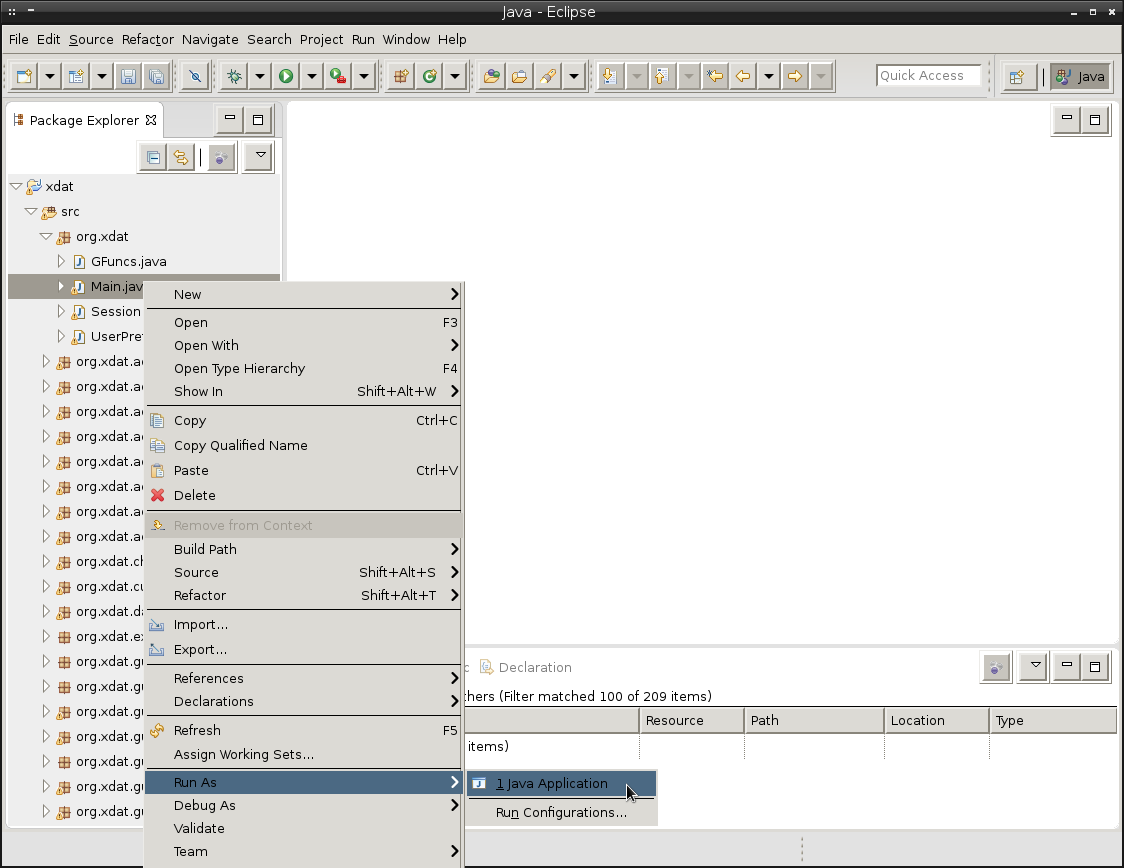
Task: Click the toggle skip breakpoints toolbar icon
Action: [195, 76]
